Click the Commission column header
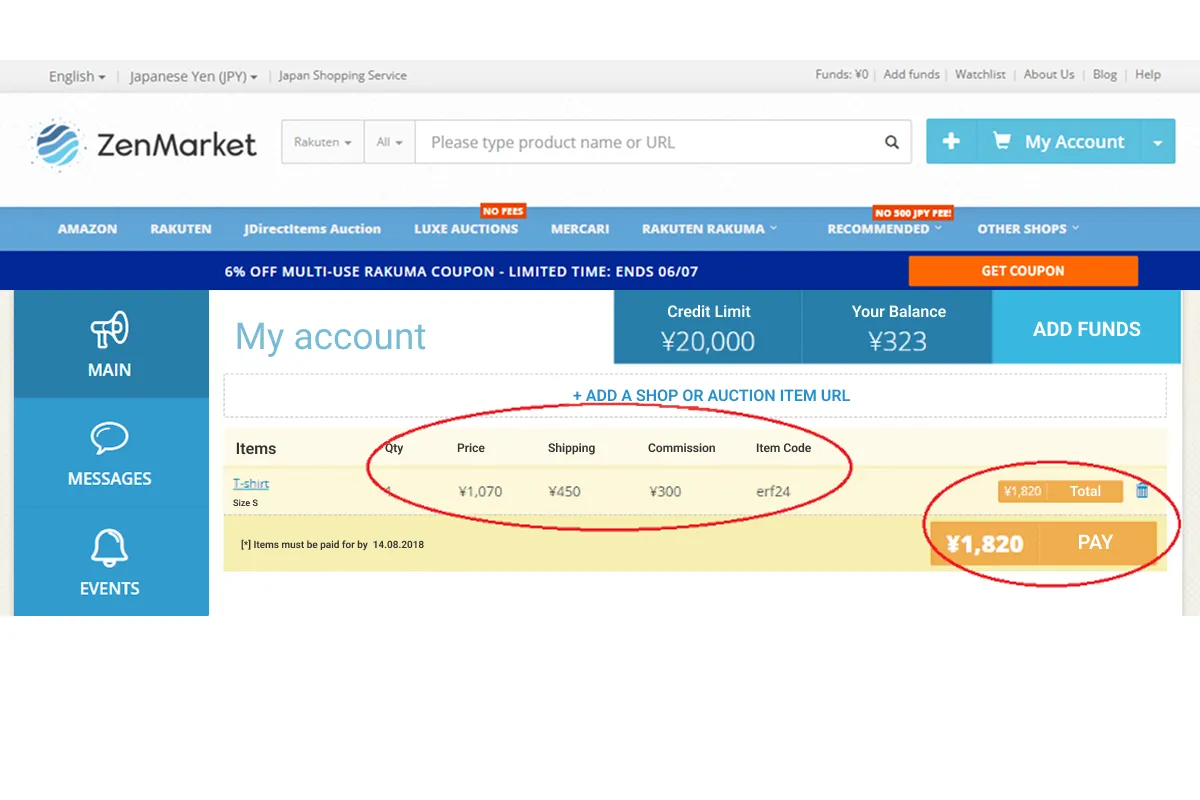The width and height of the screenshot is (1200, 800). coord(681,448)
